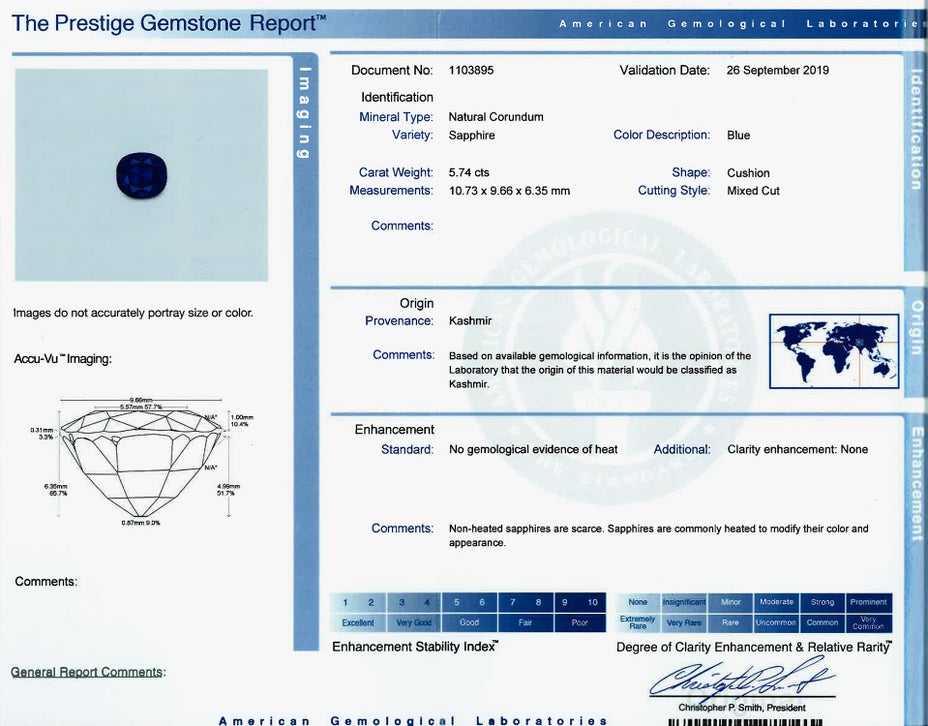The width and height of the screenshot is (928, 726).
Task: Select the Origin tab on right edge
Action: 915,327
